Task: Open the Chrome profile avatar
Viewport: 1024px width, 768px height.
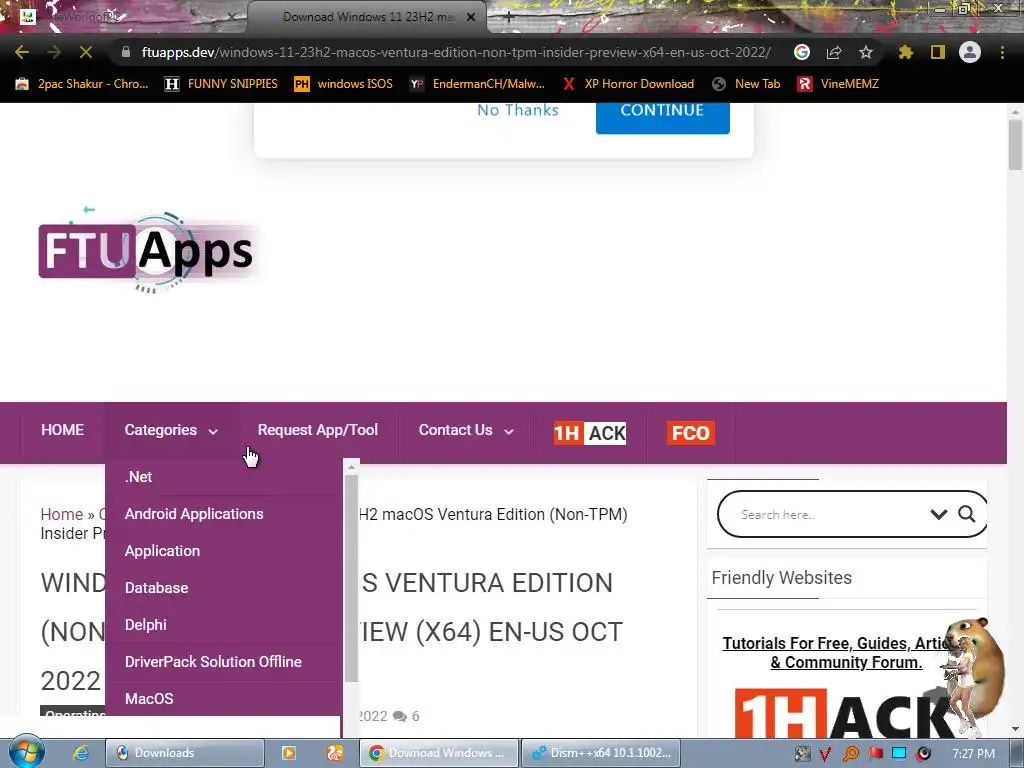Action: click(970, 52)
